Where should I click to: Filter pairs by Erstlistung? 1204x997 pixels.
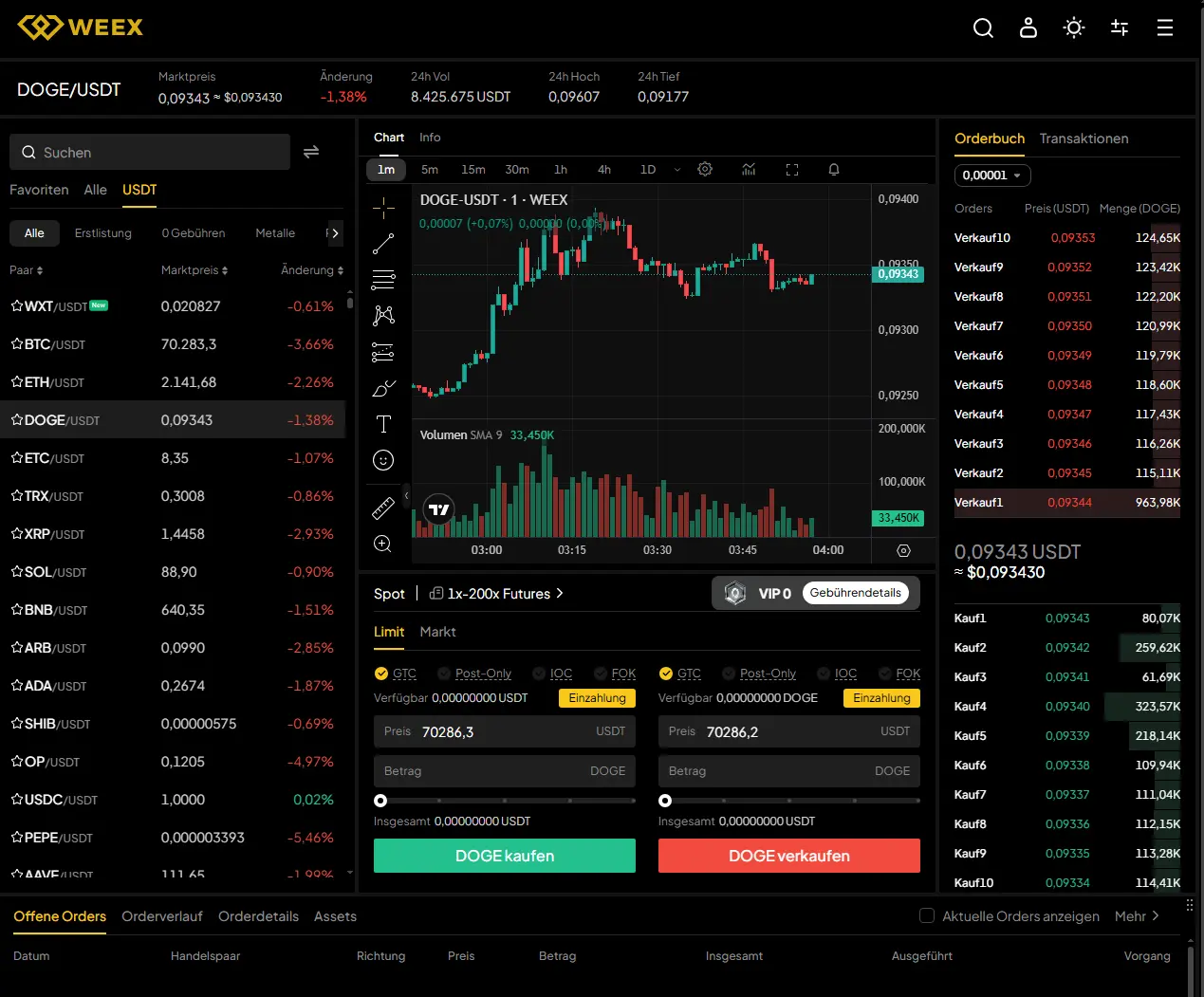[x=103, y=233]
